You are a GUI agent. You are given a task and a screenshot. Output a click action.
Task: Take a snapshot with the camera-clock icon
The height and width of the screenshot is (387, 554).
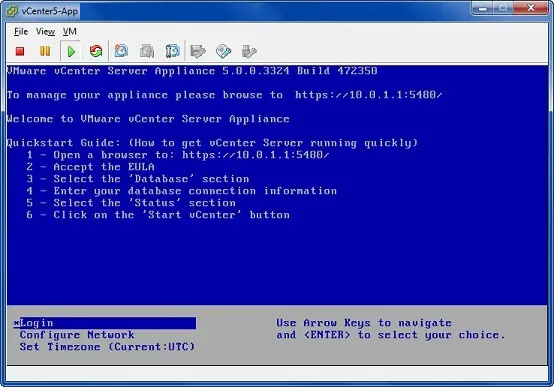pyautogui.click(x=121, y=51)
